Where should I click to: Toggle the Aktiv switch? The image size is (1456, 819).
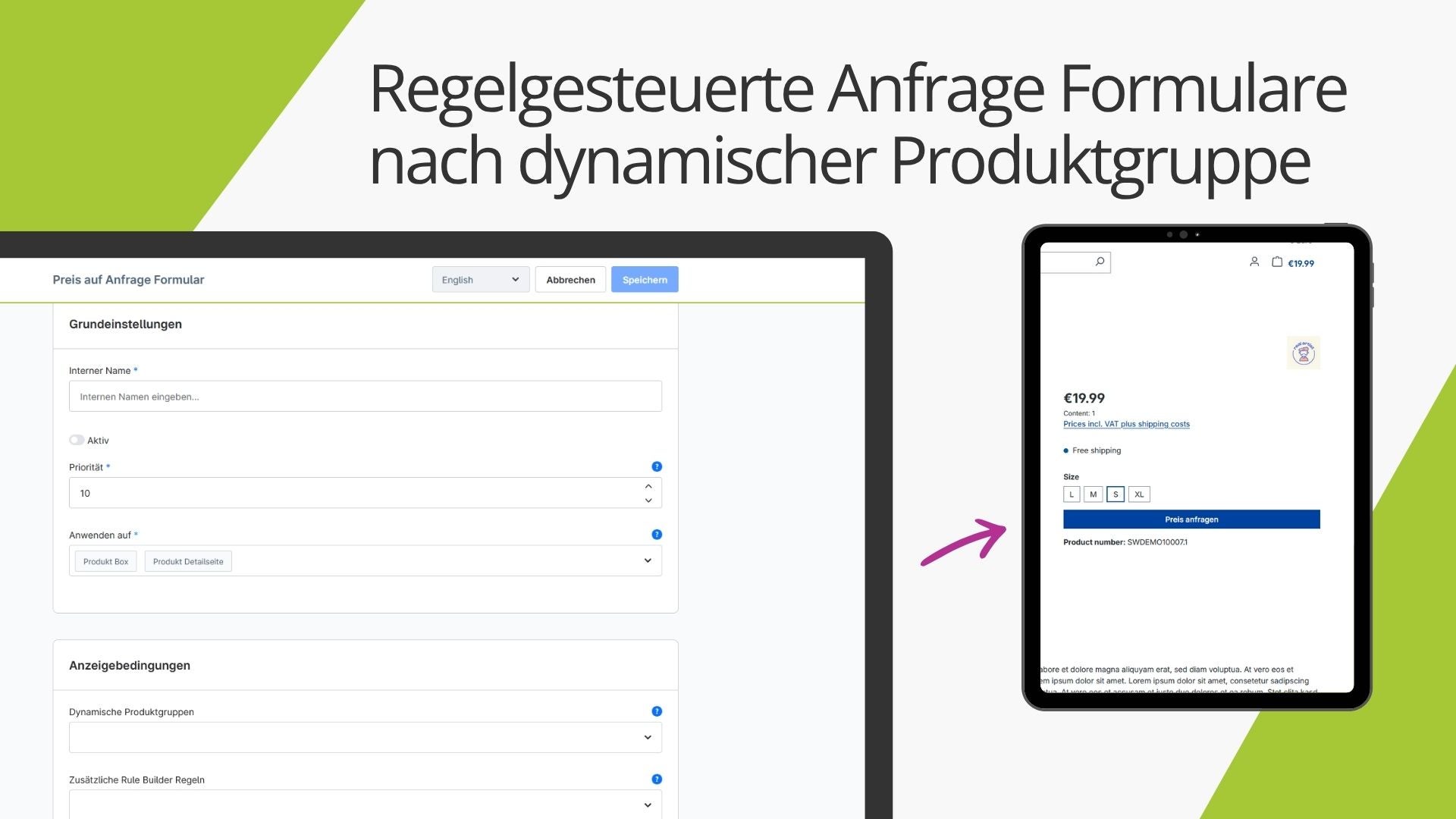77,440
